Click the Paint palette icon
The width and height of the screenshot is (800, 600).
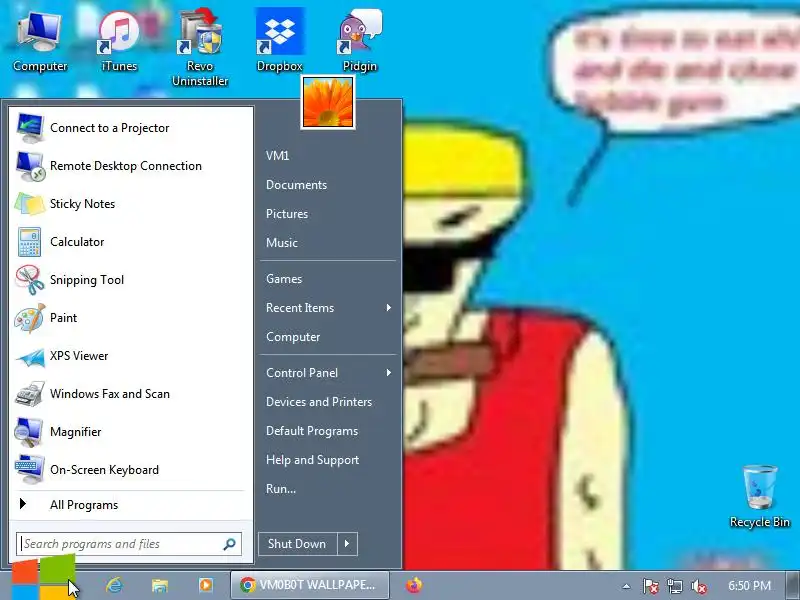30,318
